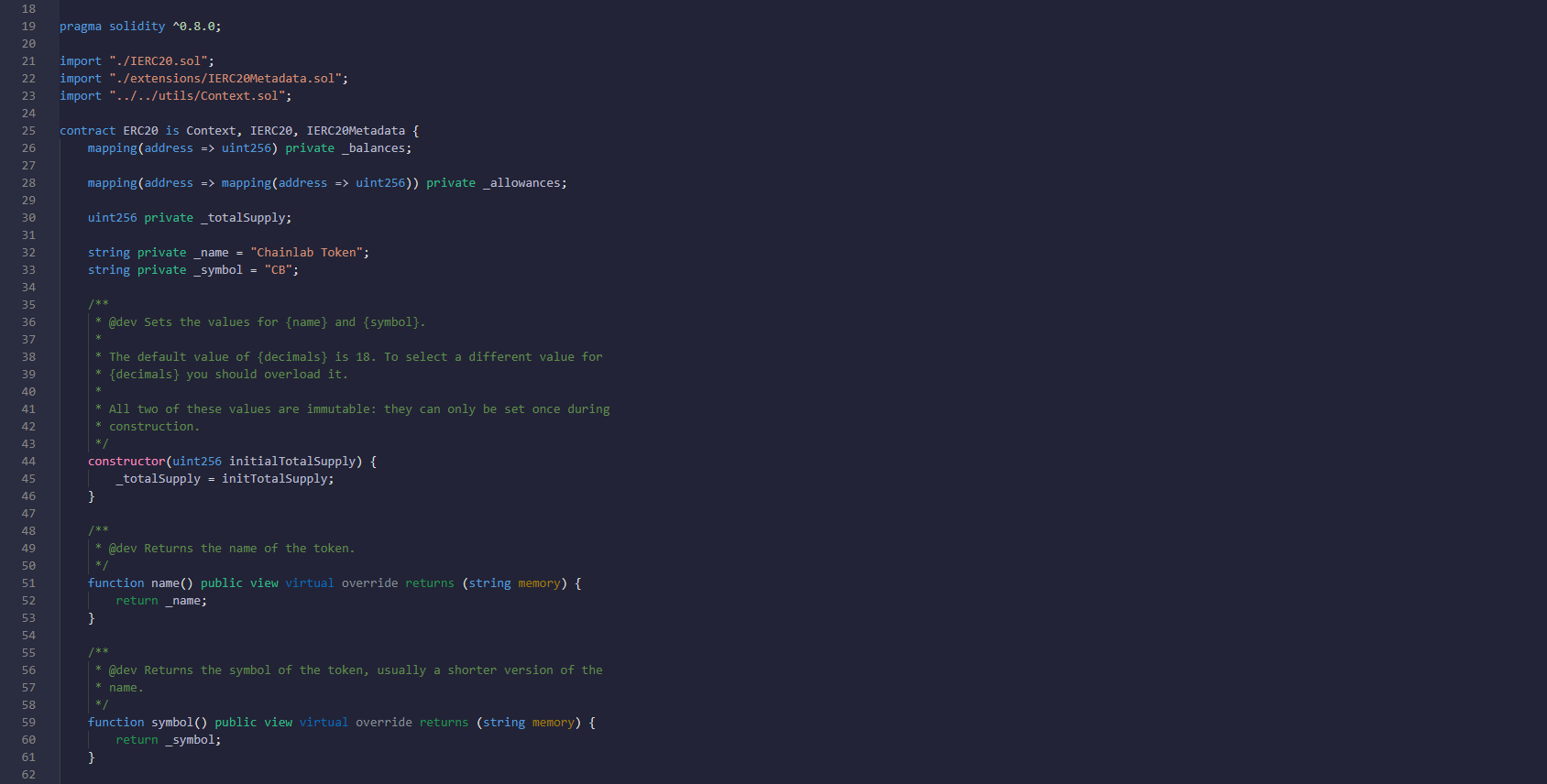Screen dimensions: 1547x784
Task: Click the _balances variable name
Action: click(x=376, y=148)
